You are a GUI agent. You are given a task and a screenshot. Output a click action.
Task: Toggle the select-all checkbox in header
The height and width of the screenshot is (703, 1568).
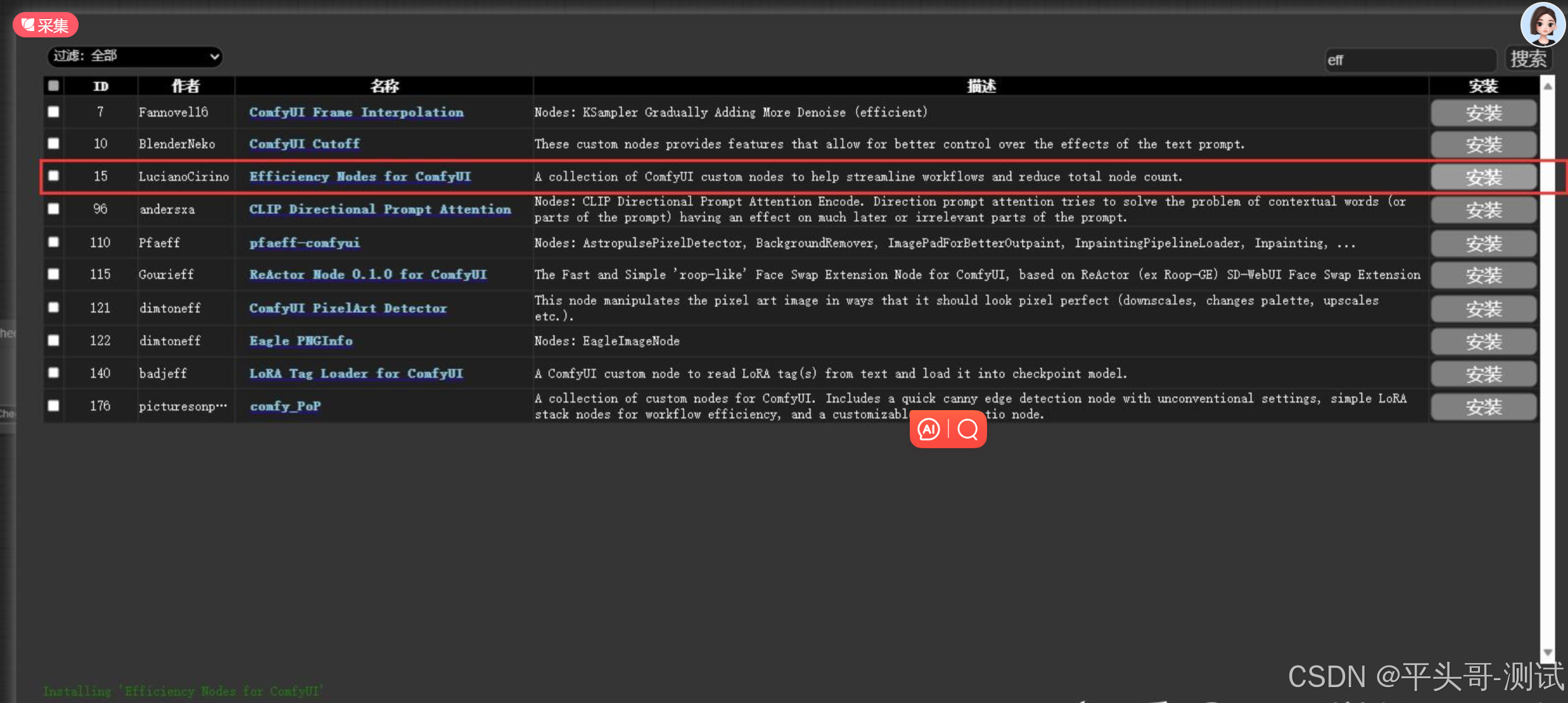54,86
